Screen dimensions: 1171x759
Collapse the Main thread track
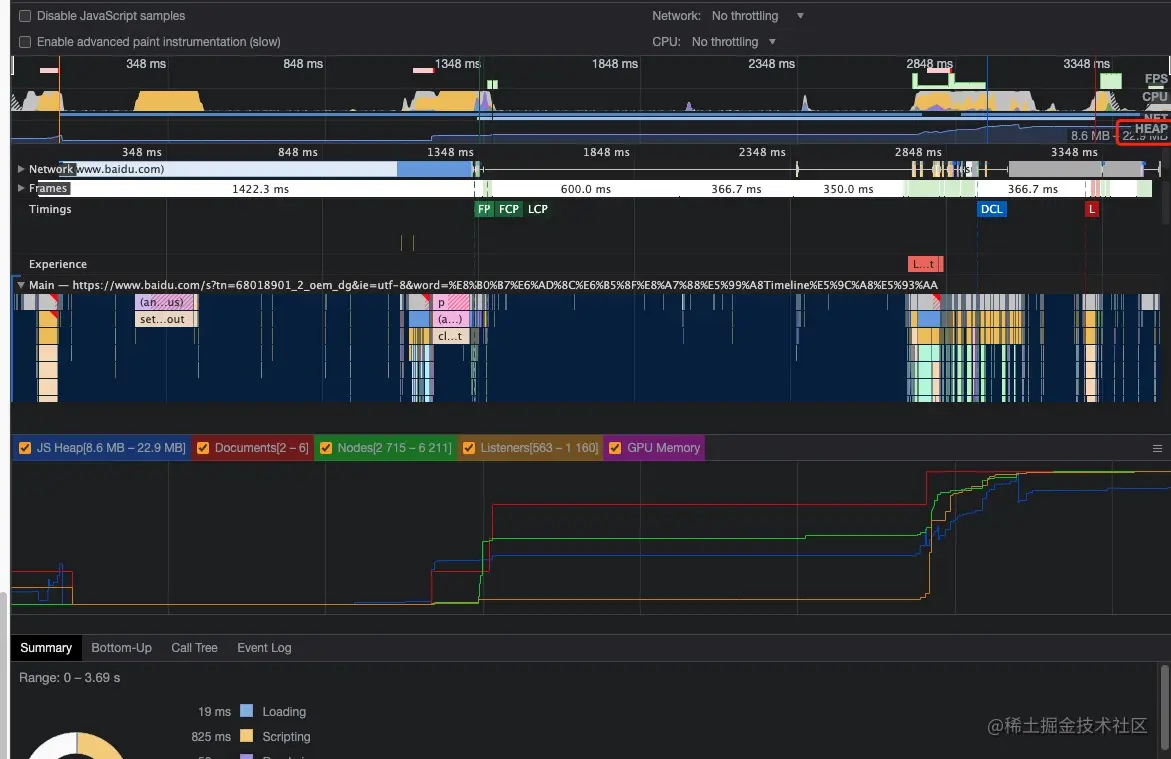tap(21, 285)
